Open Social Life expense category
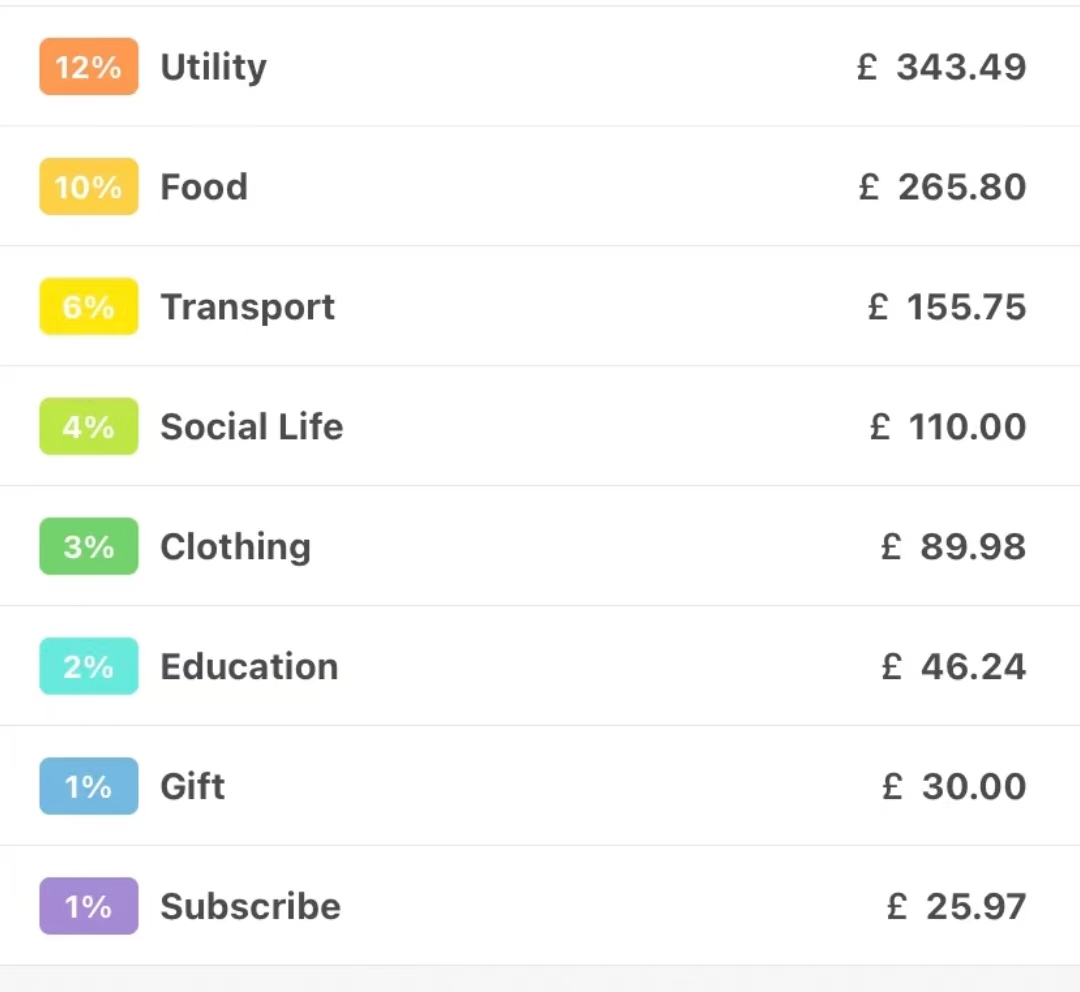 click(252, 427)
